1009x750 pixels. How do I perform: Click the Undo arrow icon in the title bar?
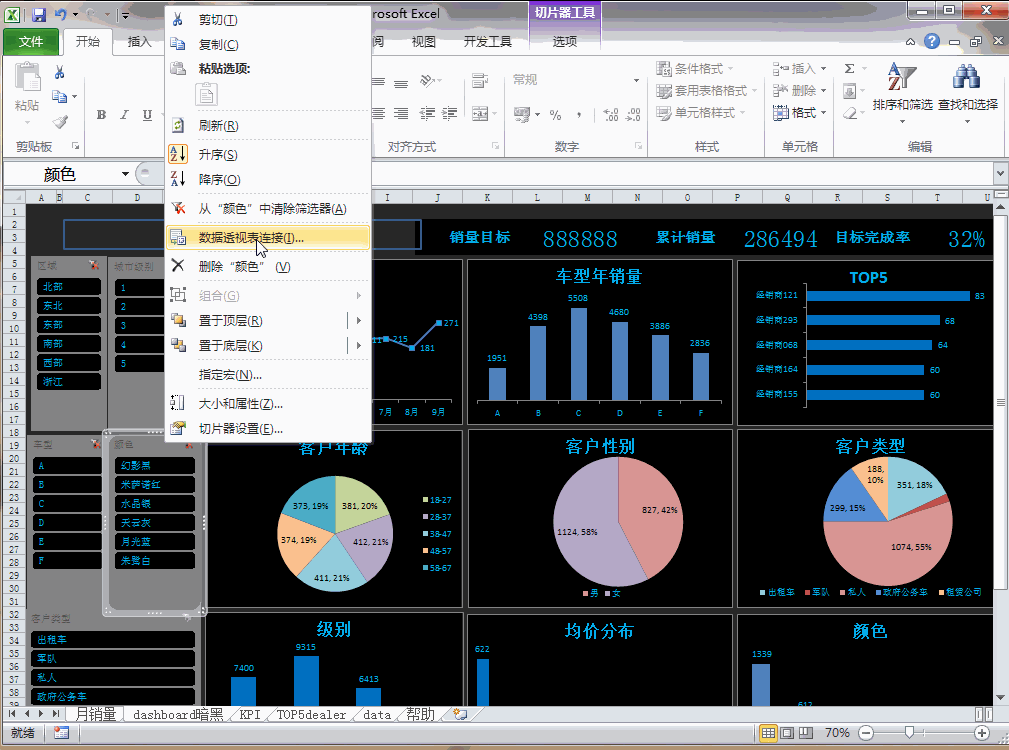tap(60, 14)
